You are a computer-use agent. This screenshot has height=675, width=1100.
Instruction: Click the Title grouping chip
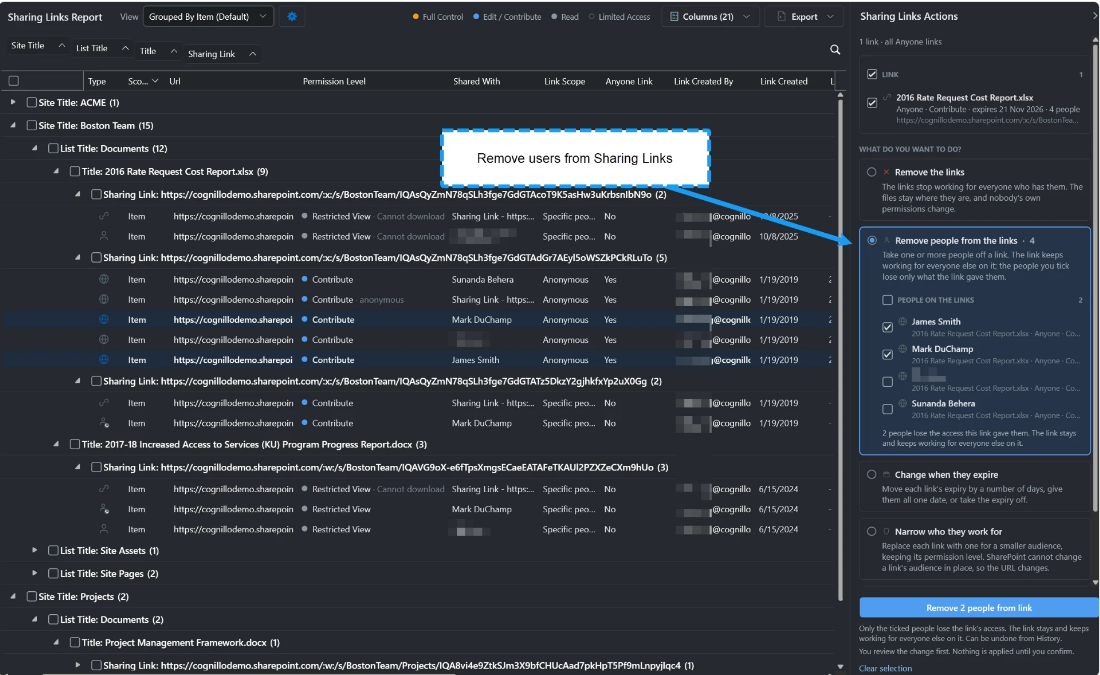point(158,51)
